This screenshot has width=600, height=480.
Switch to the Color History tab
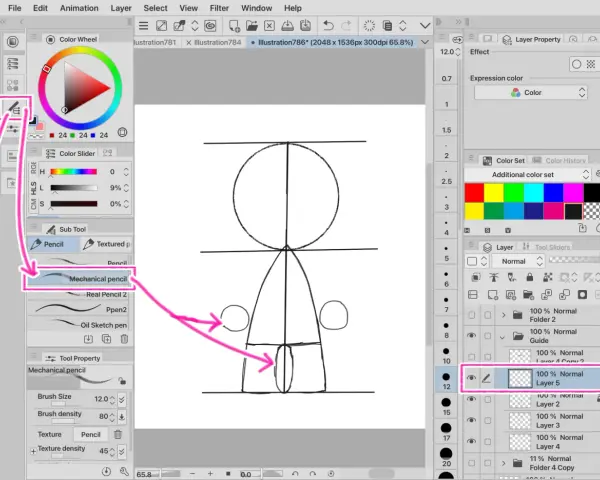(560, 161)
